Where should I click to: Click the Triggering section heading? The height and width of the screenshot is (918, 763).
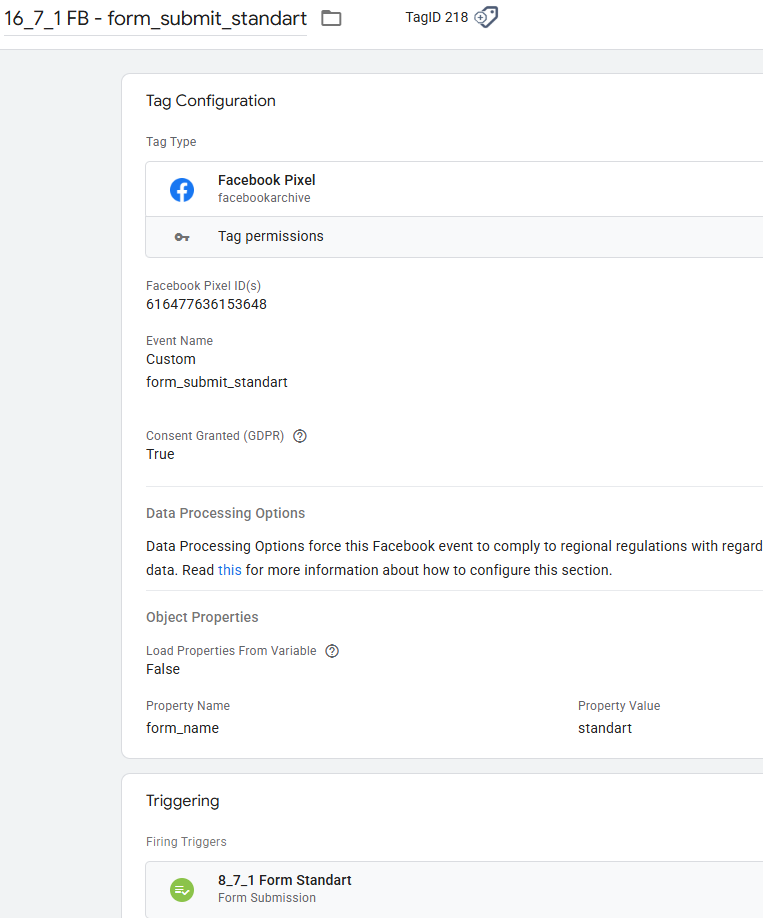pyautogui.click(x=183, y=801)
